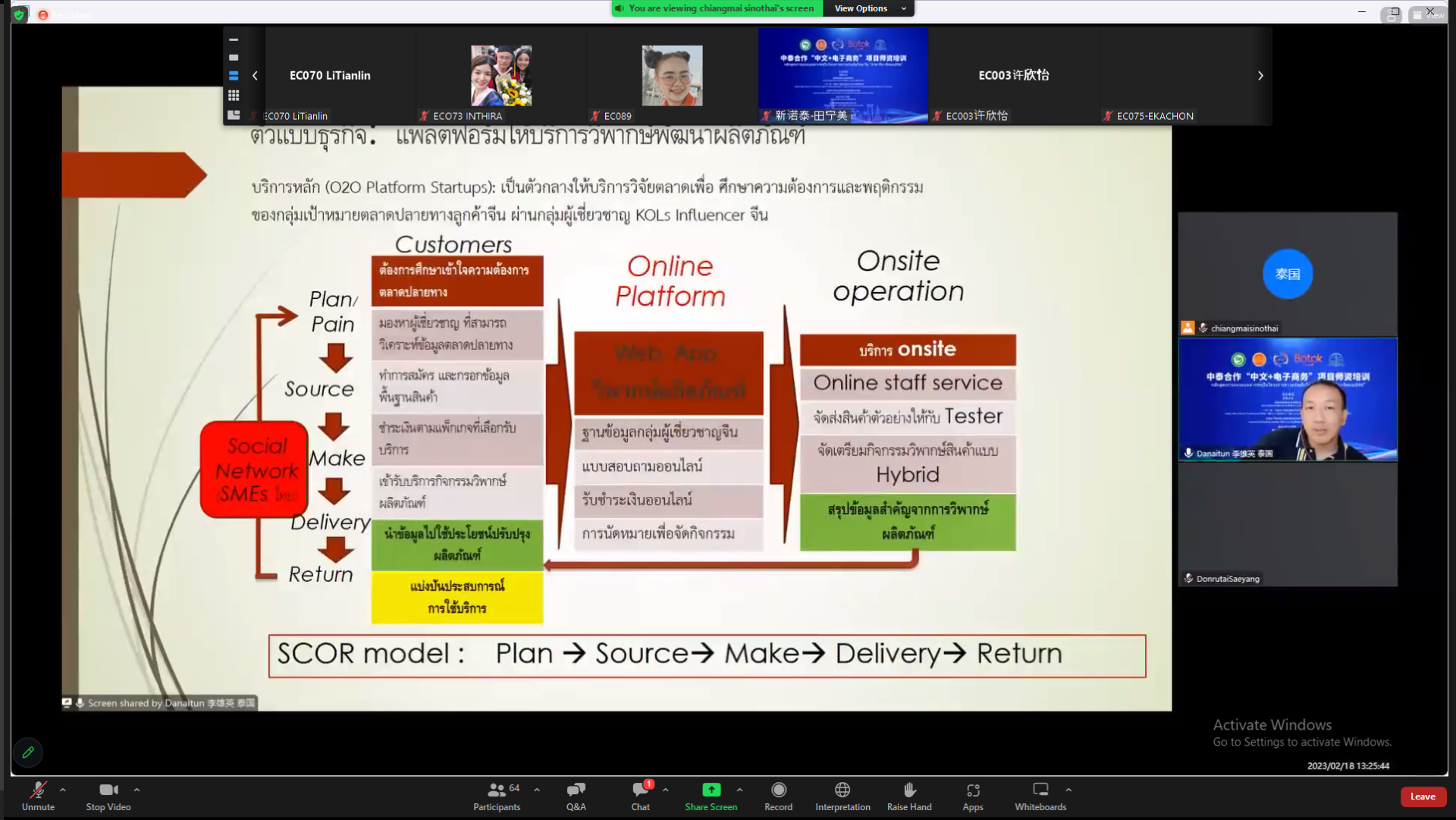Switch to single active speaker thumbnail view
1456x820 pixels.
[x=234, y=58]
